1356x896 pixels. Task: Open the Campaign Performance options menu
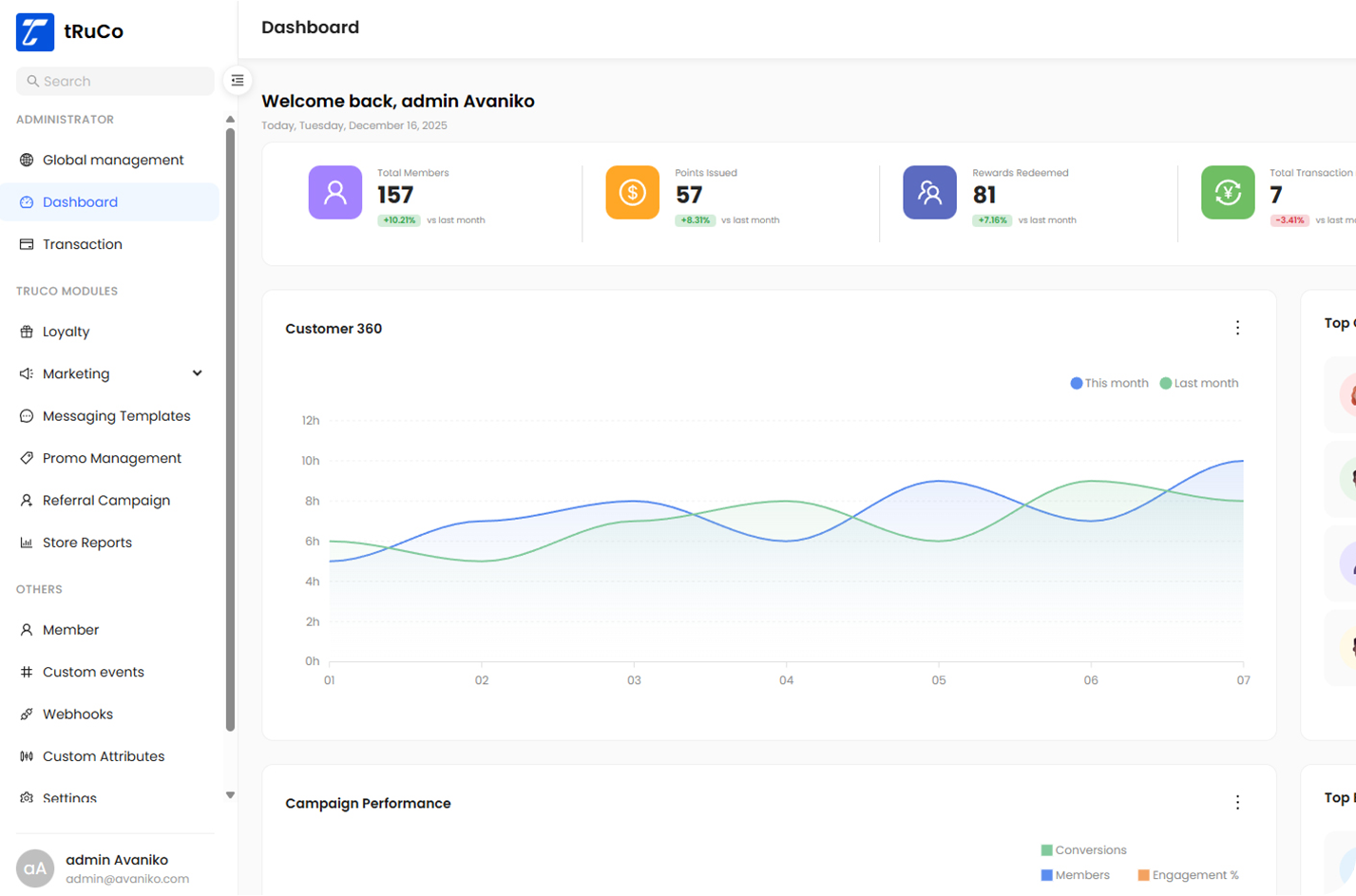pos(1237,803)
